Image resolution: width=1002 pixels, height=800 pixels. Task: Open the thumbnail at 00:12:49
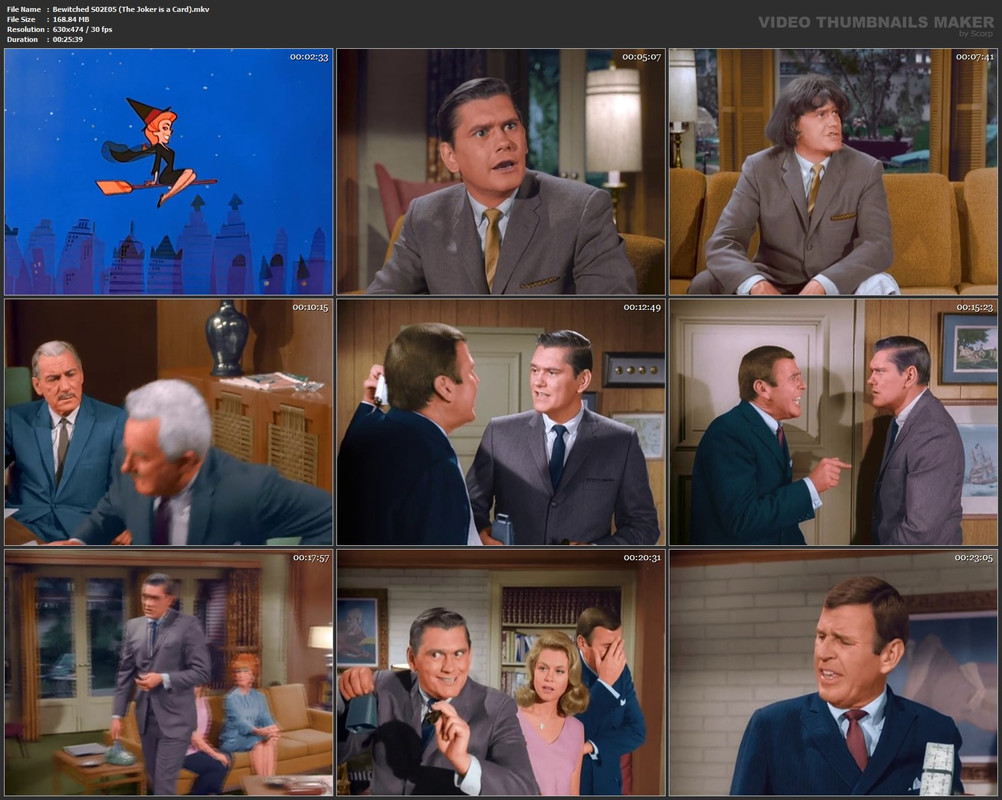coord(501,422)
